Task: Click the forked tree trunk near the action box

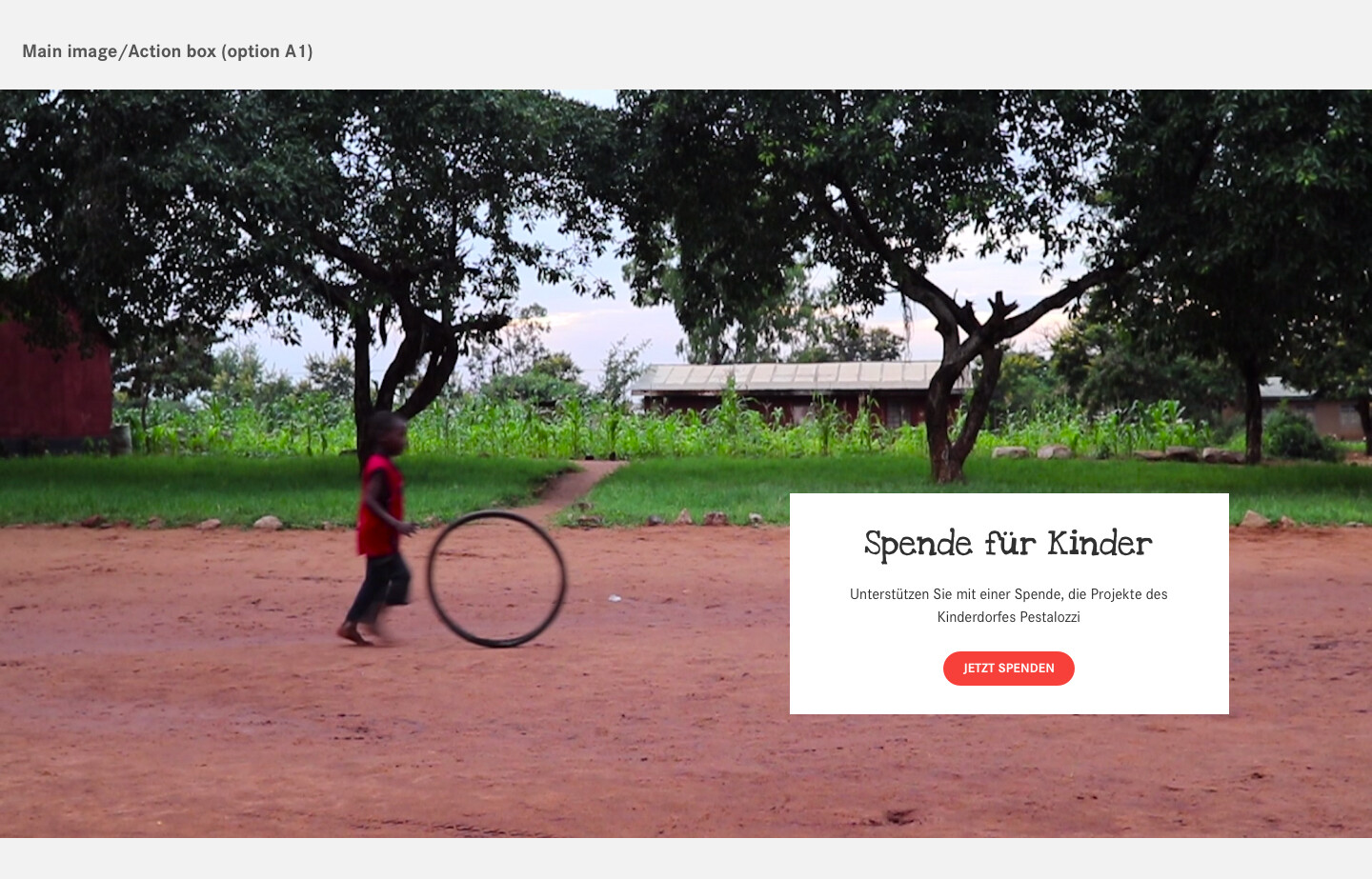Action: pos(958,400)
